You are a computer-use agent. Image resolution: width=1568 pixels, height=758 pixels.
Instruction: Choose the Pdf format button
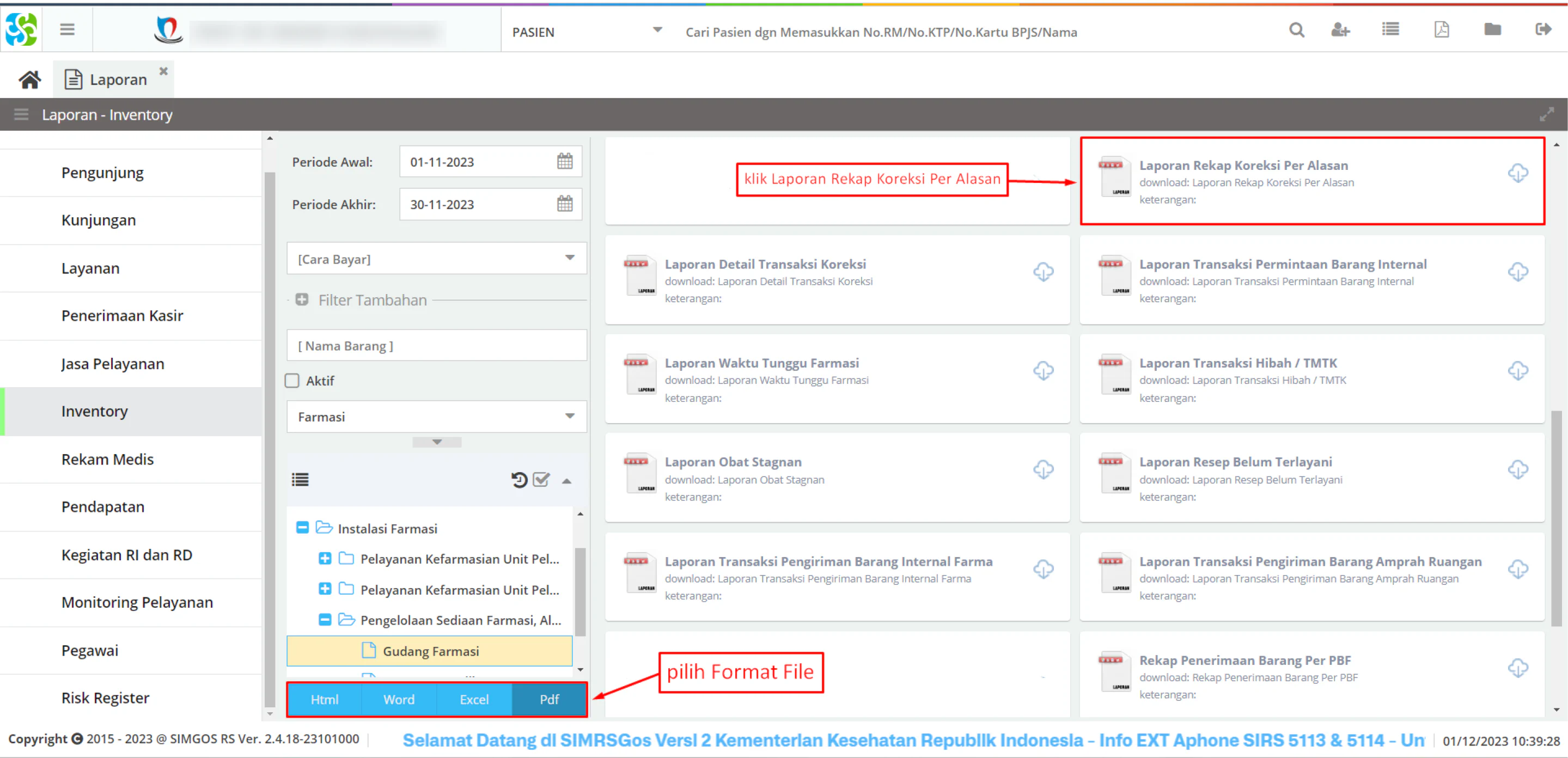pyautogui.click(x=549, y=700)
